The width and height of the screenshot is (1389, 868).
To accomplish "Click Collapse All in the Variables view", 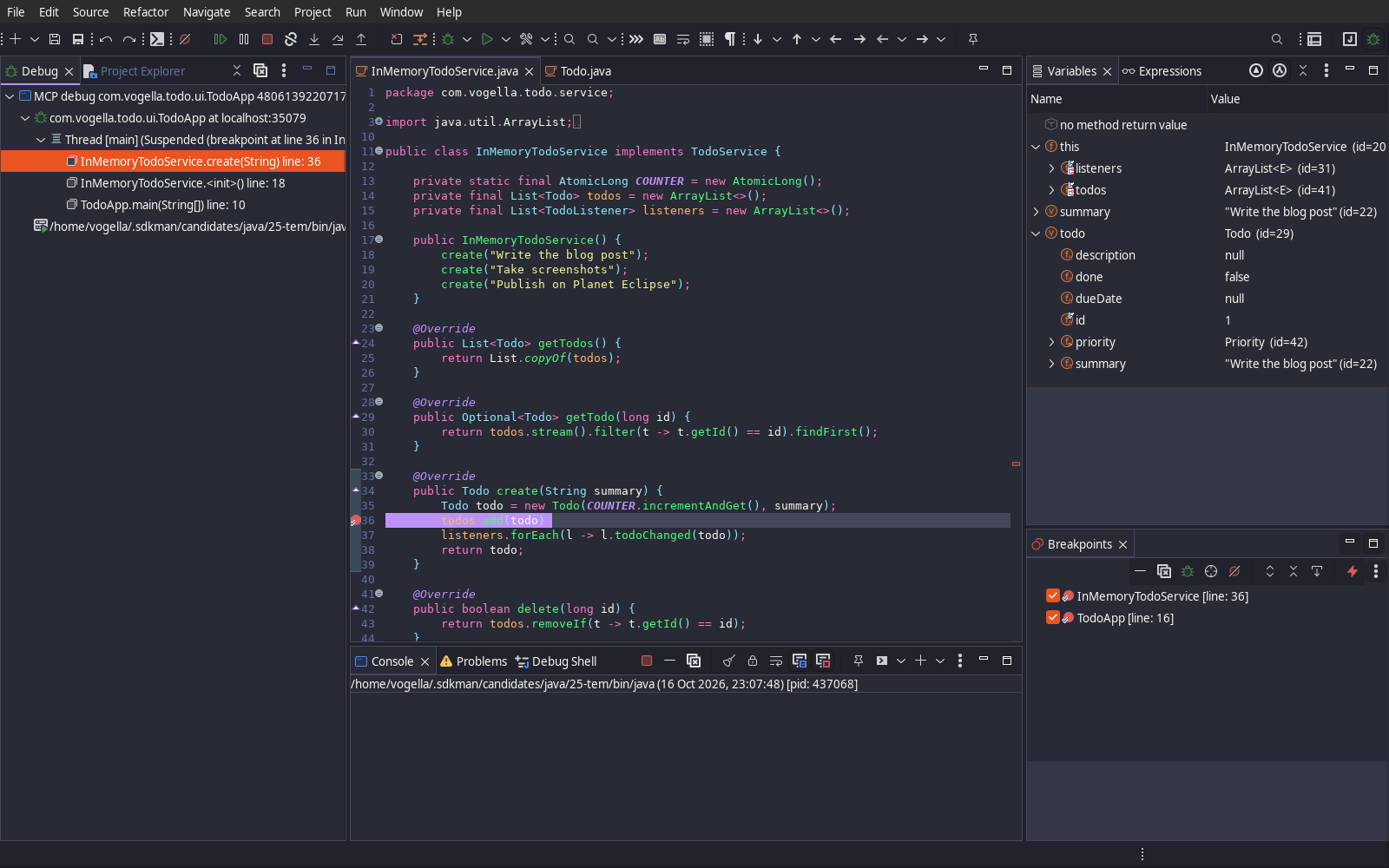I will coord(1302,71).
